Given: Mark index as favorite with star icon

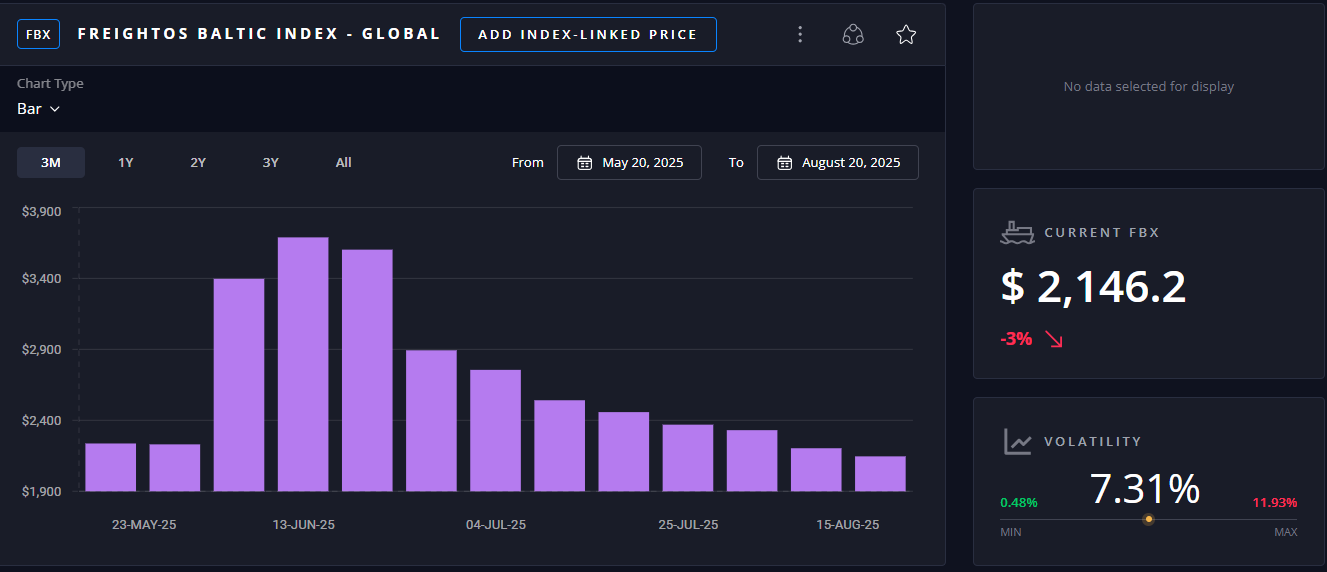Looking at the screenshot, I should click(x=906, y=35).
